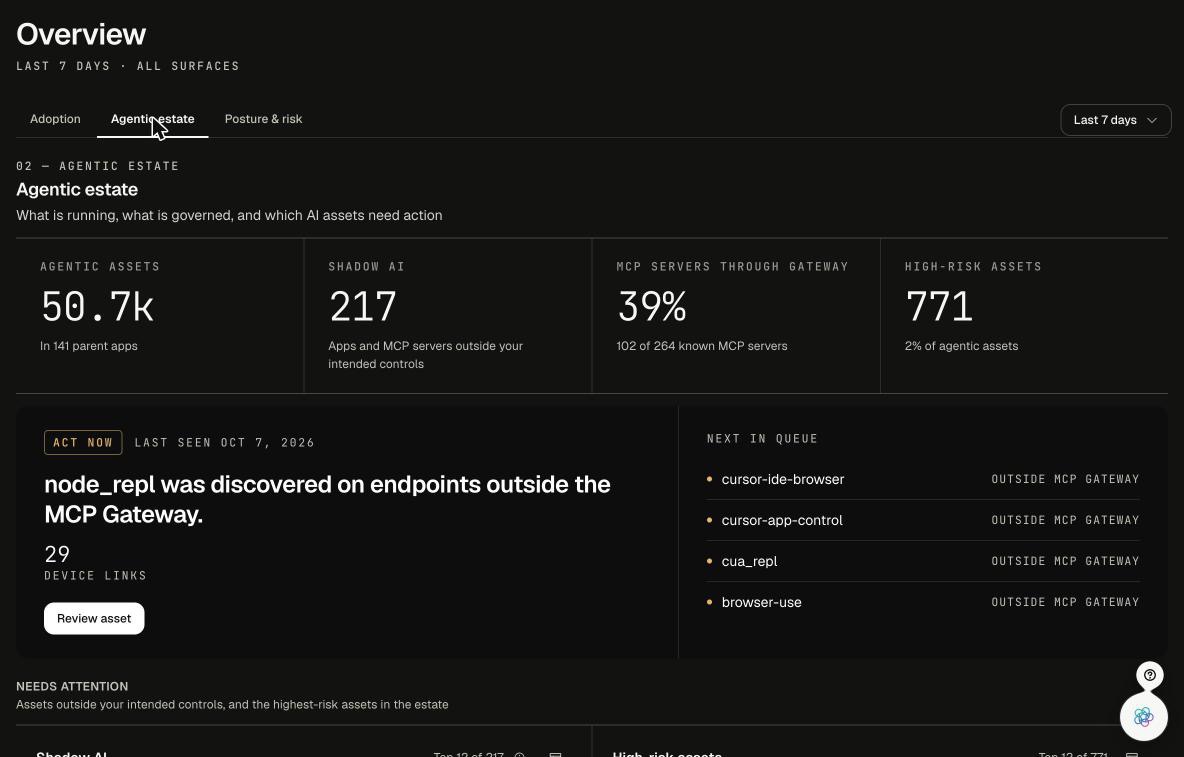1184x757 pixels.
Task: Open the AI assistant flower icon
Action: (x=1143, y=716)
